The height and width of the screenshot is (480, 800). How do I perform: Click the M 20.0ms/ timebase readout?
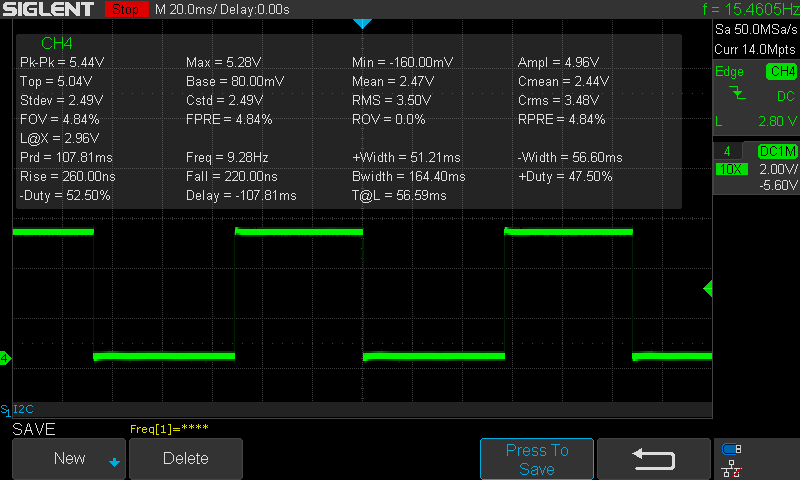pos(185,9)
